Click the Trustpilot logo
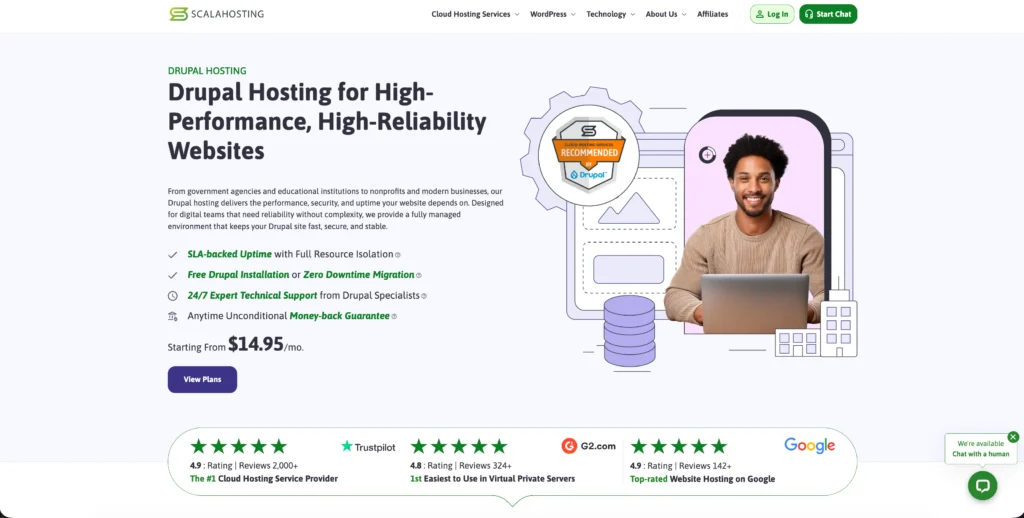This screenshot has width=1024, height=518. click(x=368, y=447)
